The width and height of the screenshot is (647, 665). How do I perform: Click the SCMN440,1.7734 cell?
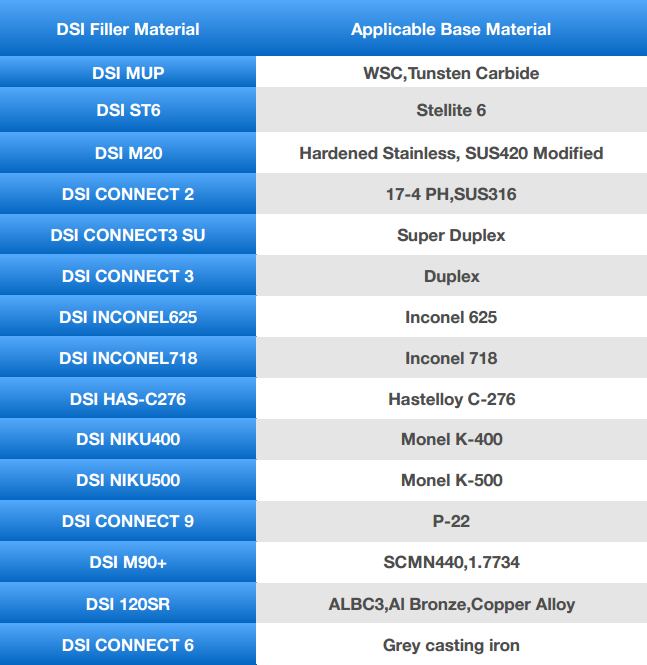click(451, 562)
